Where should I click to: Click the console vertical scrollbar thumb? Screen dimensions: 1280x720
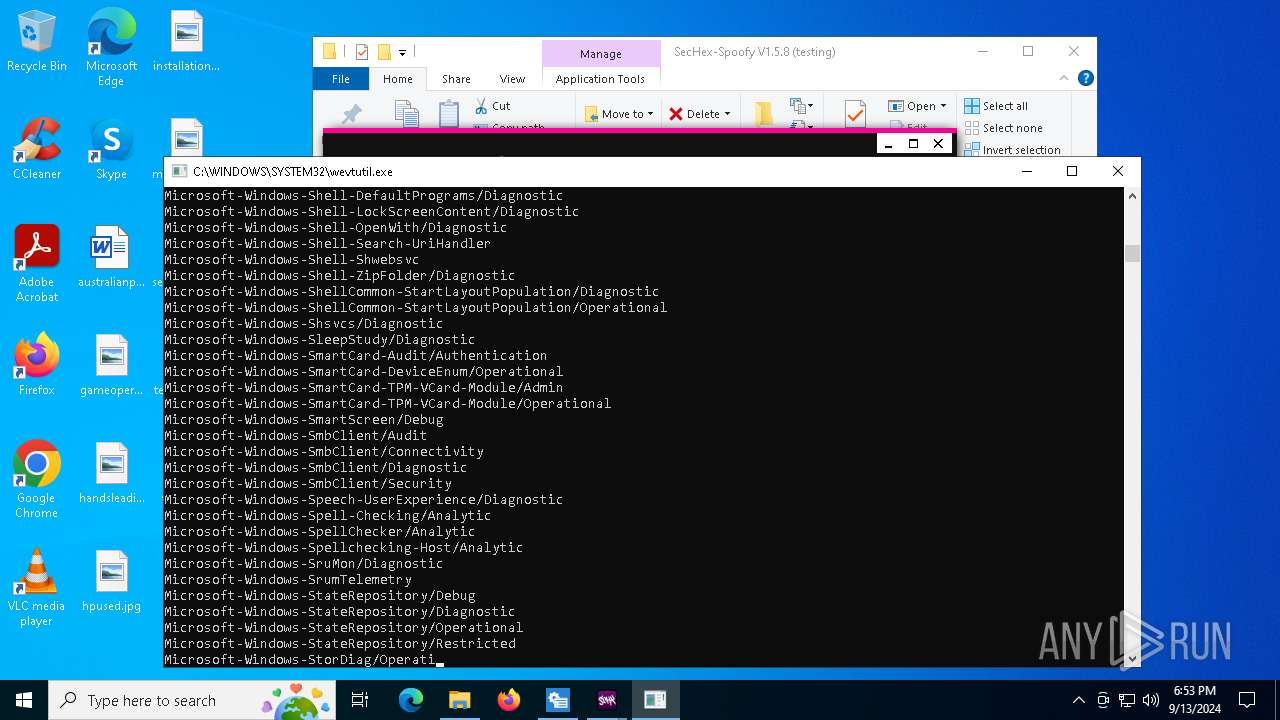(1132, 254)
